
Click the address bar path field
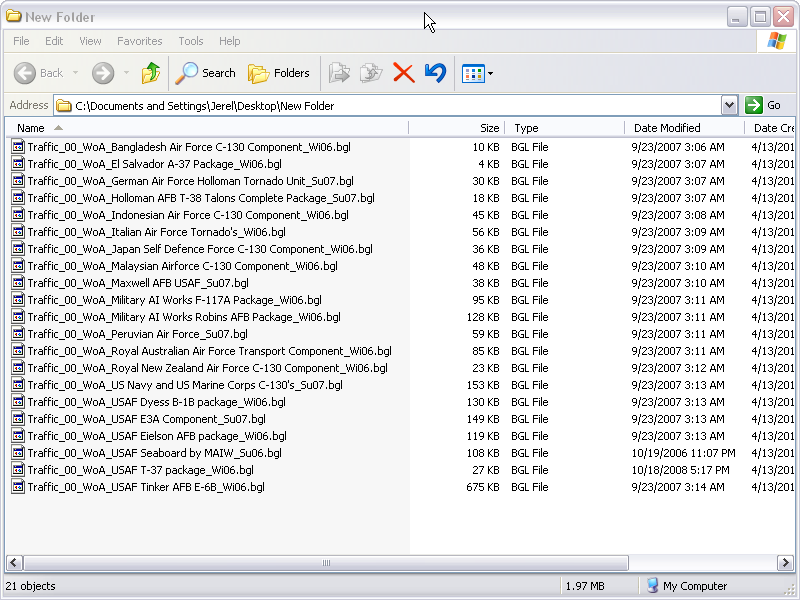[390, 105]
